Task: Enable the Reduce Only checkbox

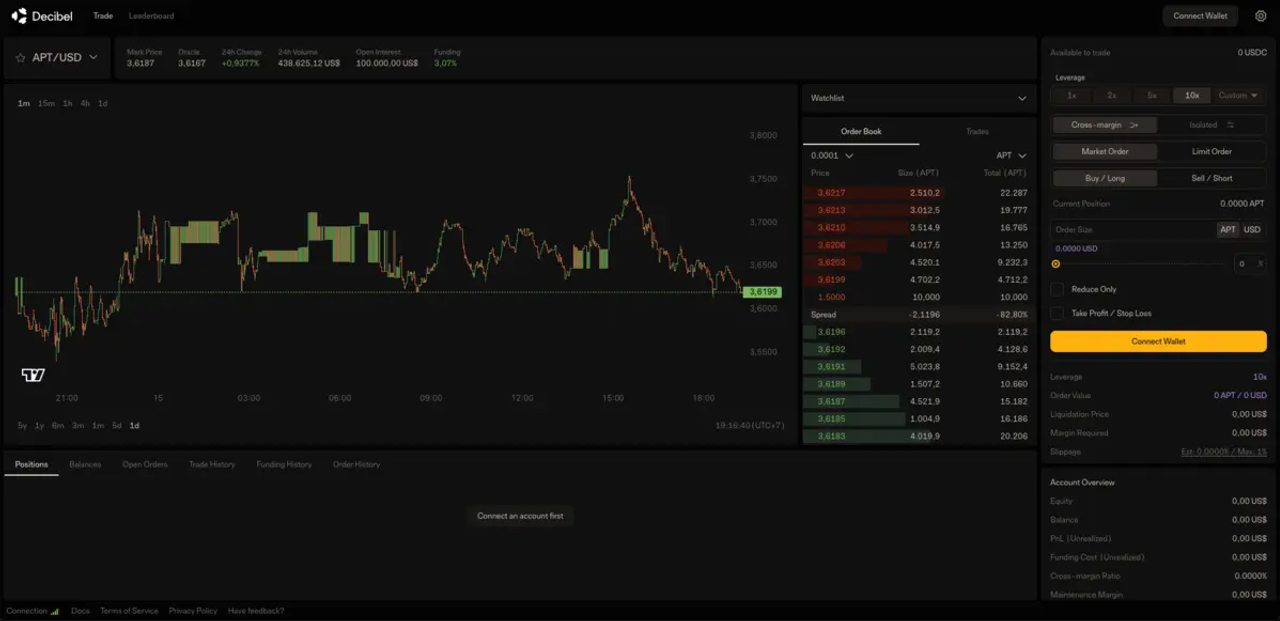Action: (x=1057, y=289)
